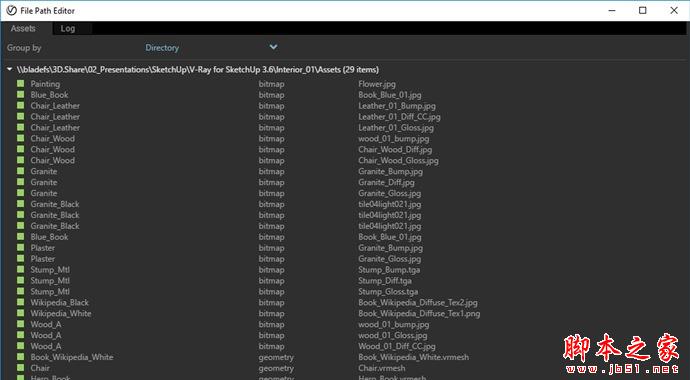Click the V-Ray logo in the title bar
This screenshot has height=380, width=690.
11,11
